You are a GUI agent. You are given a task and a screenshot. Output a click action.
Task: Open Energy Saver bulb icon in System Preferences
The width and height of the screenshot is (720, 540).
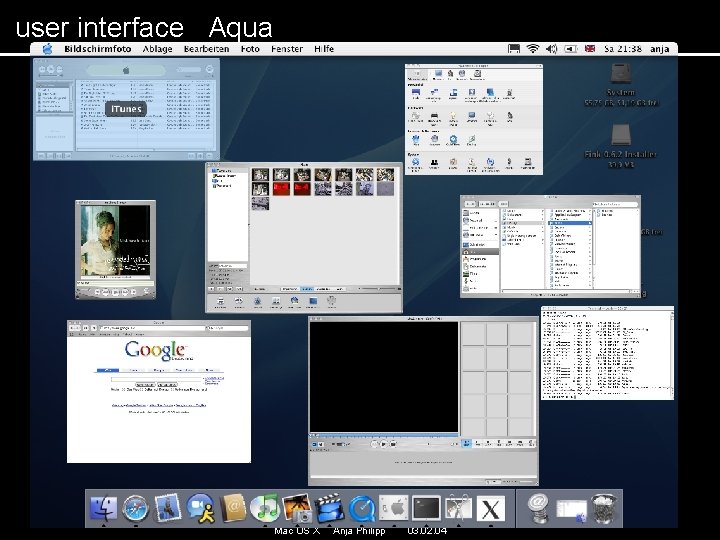[453, 118]
